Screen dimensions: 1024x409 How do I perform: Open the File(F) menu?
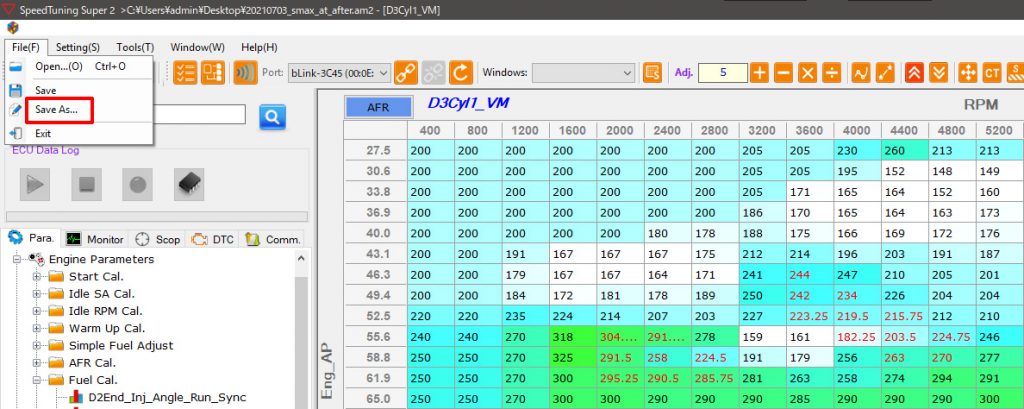coord(26,47)
